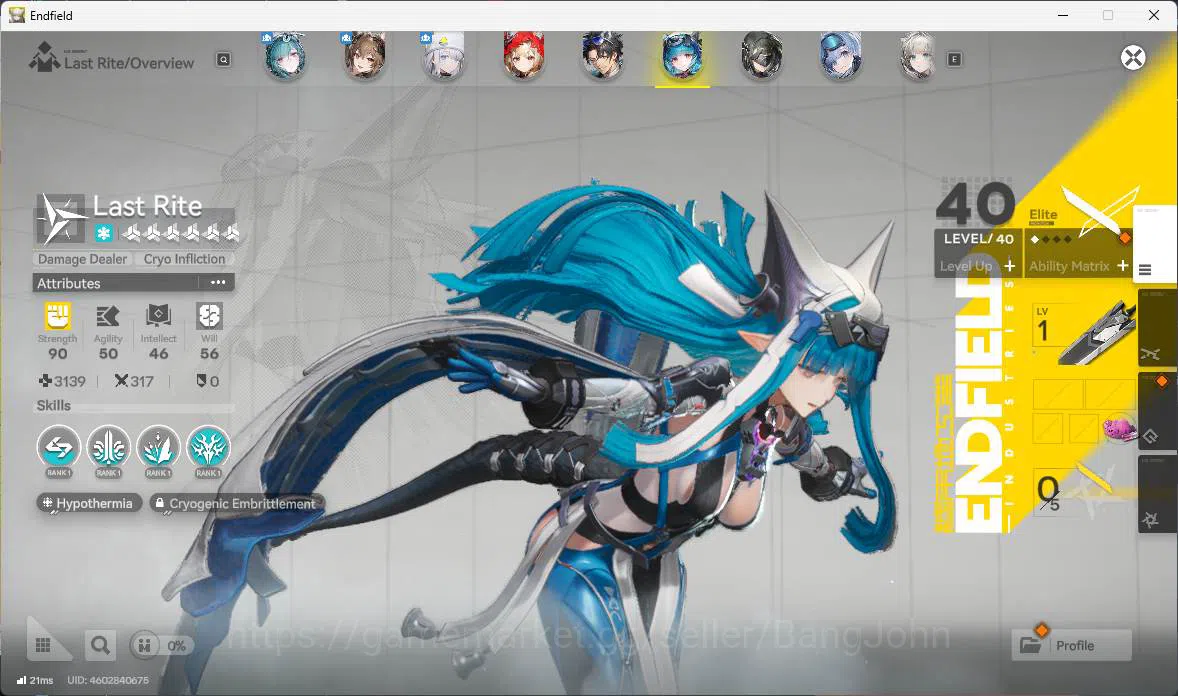1178x696 pixels.
Task: Click the E next-operator key icon
Action: [x=954, y=59]
